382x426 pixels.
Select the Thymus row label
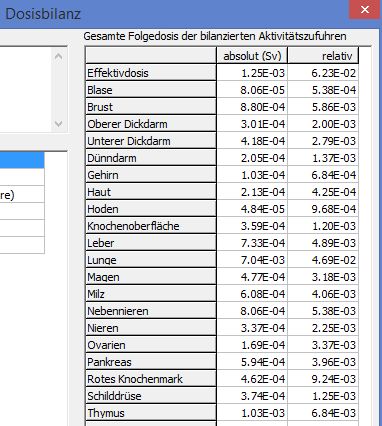(x=151, y=413)
